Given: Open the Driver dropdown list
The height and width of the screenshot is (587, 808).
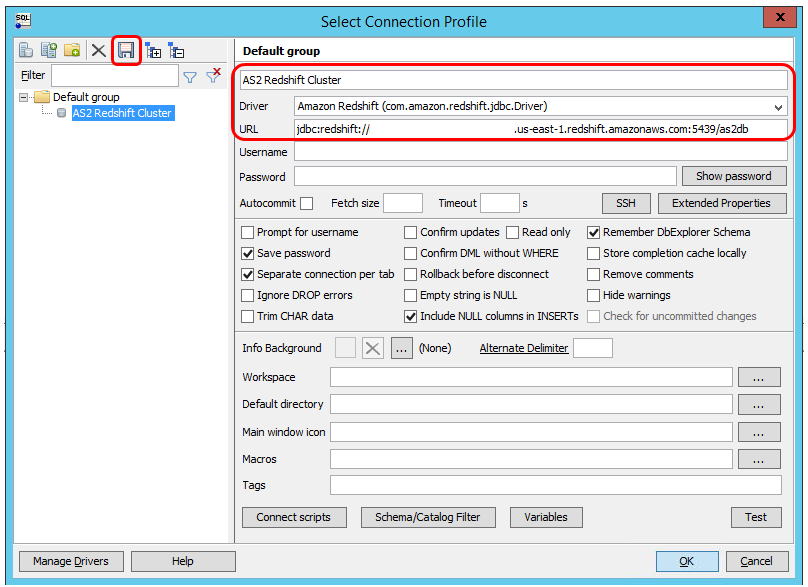Looking at the screenshot, I should pyautogui.click(x=778, y=107).
